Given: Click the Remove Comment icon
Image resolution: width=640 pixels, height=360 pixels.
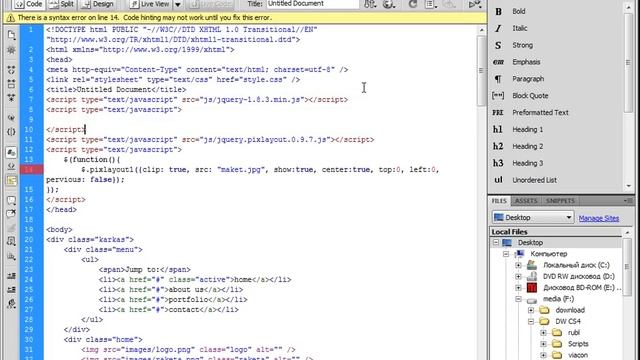Looking at the screenshot, I should (11, 214).
